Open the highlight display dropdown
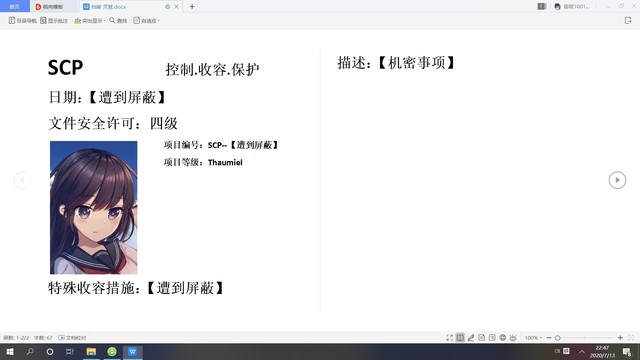 (x=89, y=20)
